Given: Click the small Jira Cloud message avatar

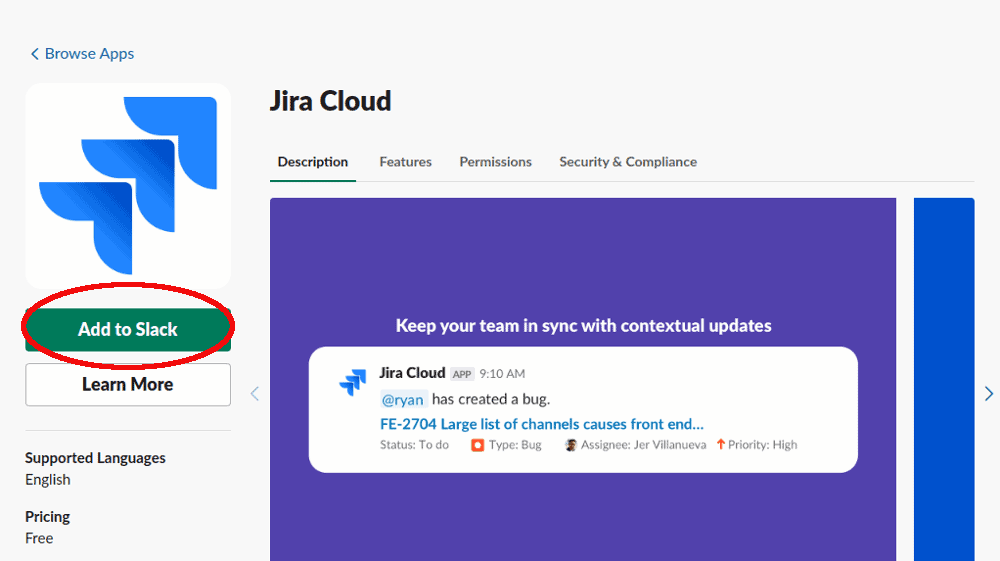Looking at the screenshot, I should [353, 382].
